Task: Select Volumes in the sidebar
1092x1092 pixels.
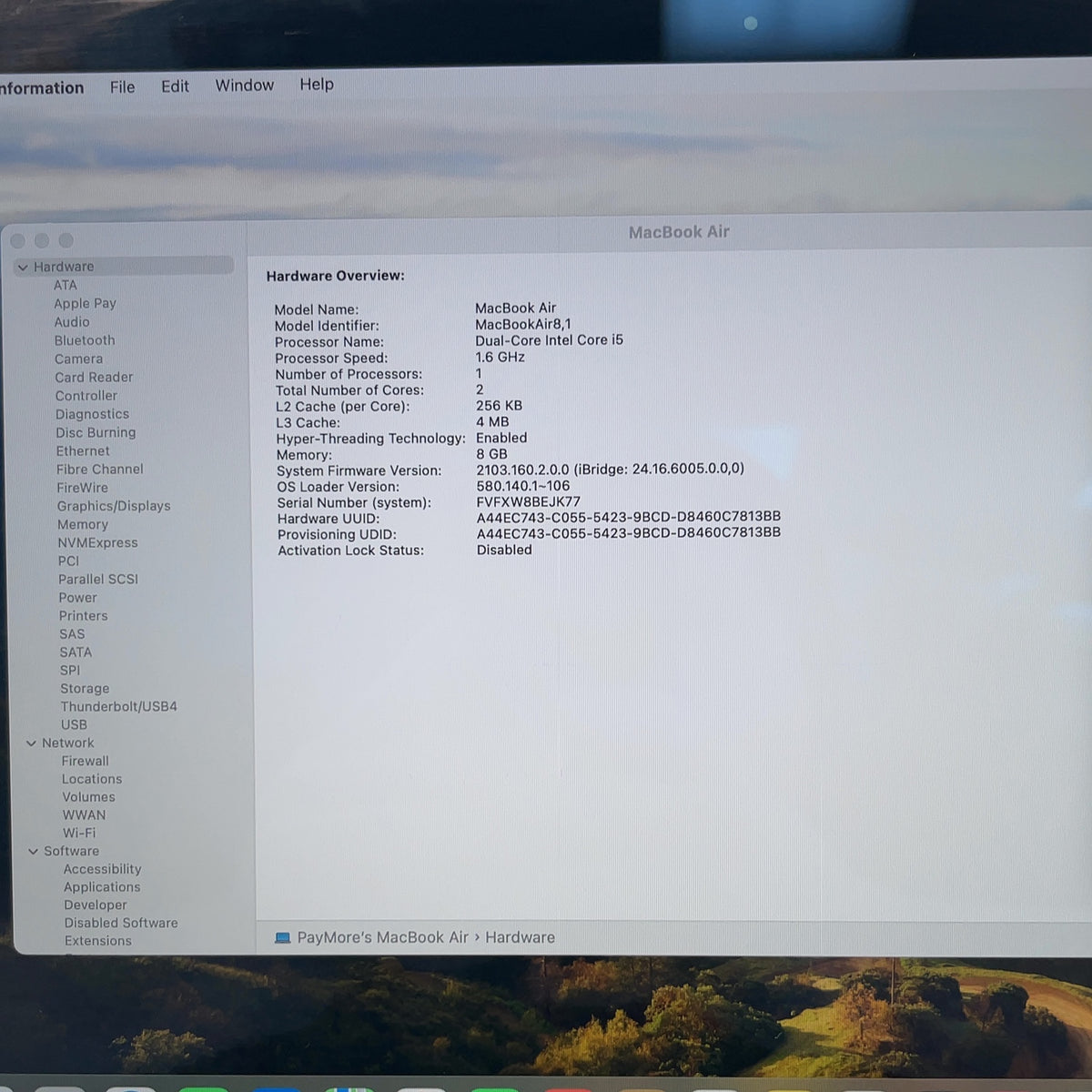Action: pyautogui.click(x=88, y=797)
